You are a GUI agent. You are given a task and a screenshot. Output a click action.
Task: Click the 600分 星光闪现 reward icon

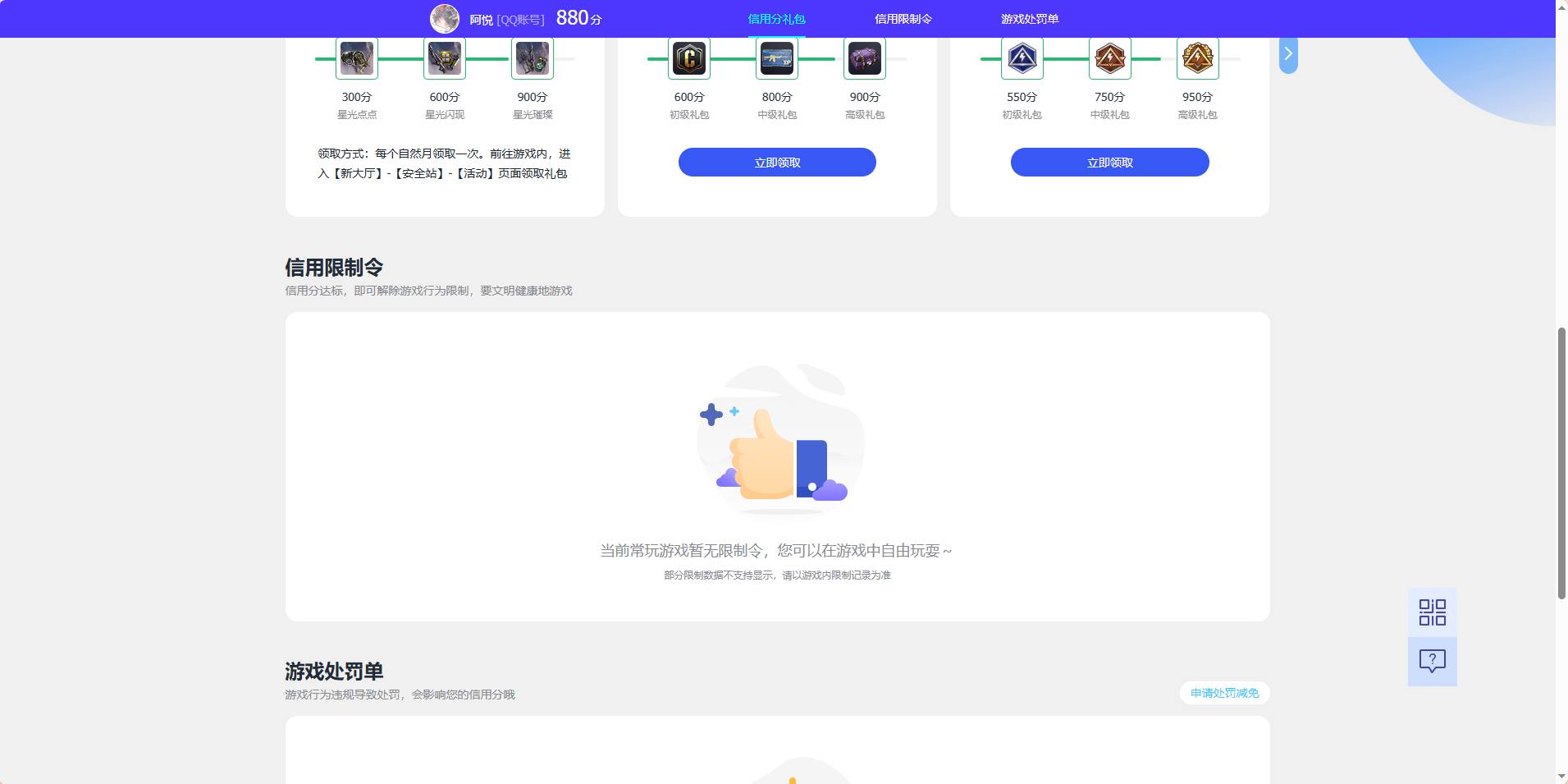coord(445,58)
